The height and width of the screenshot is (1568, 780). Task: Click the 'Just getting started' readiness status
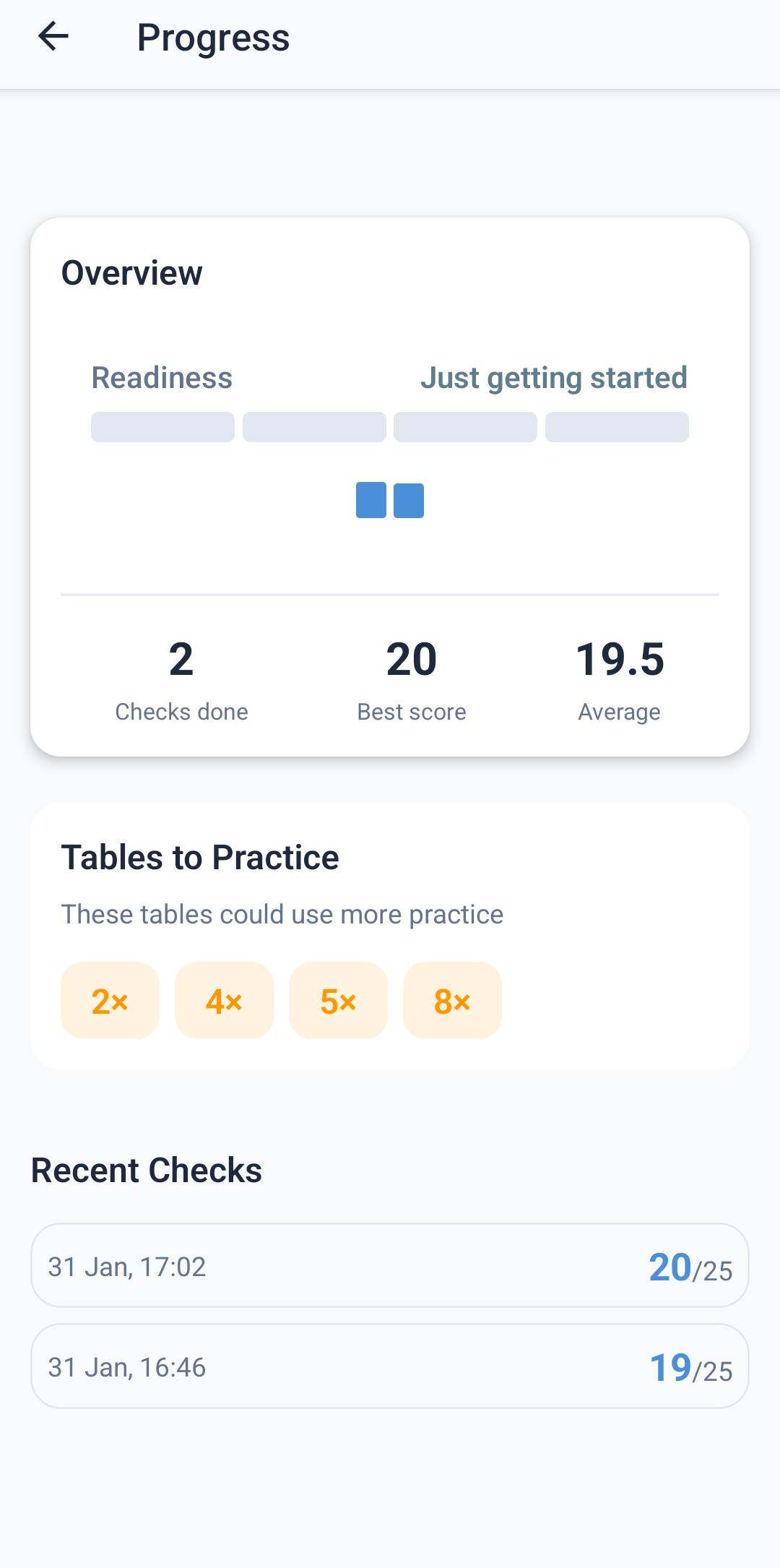pos(555,377)
